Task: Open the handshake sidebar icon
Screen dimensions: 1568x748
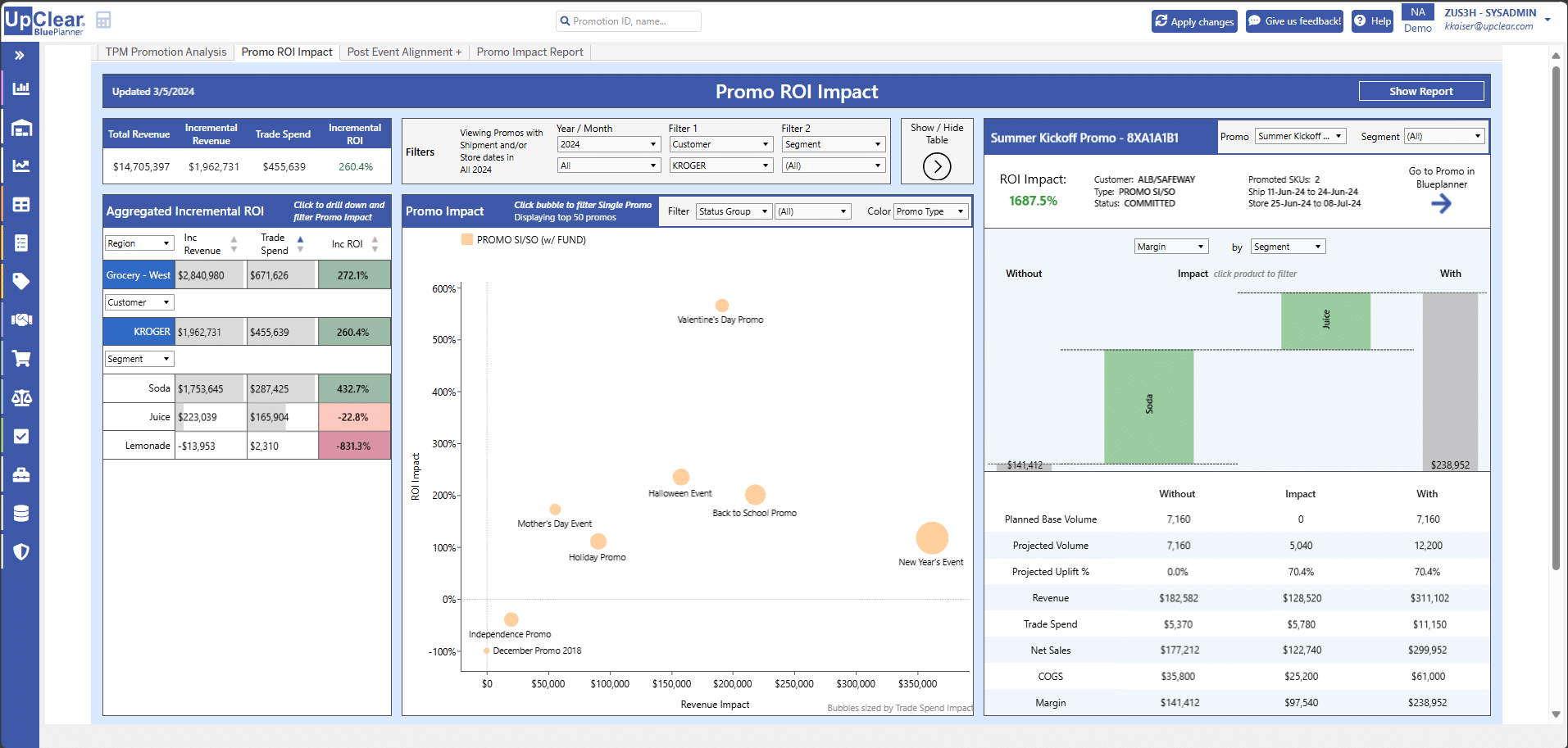Action: (x=21, y=320)
